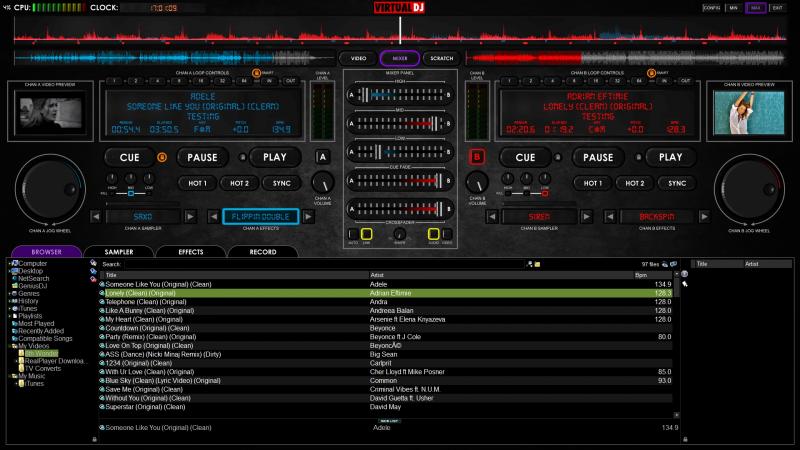Image resolution: width=800 pixels, height=450 pixels.
Task: Select next Channel A effect after Flippin Double
Action: [308, 216]
